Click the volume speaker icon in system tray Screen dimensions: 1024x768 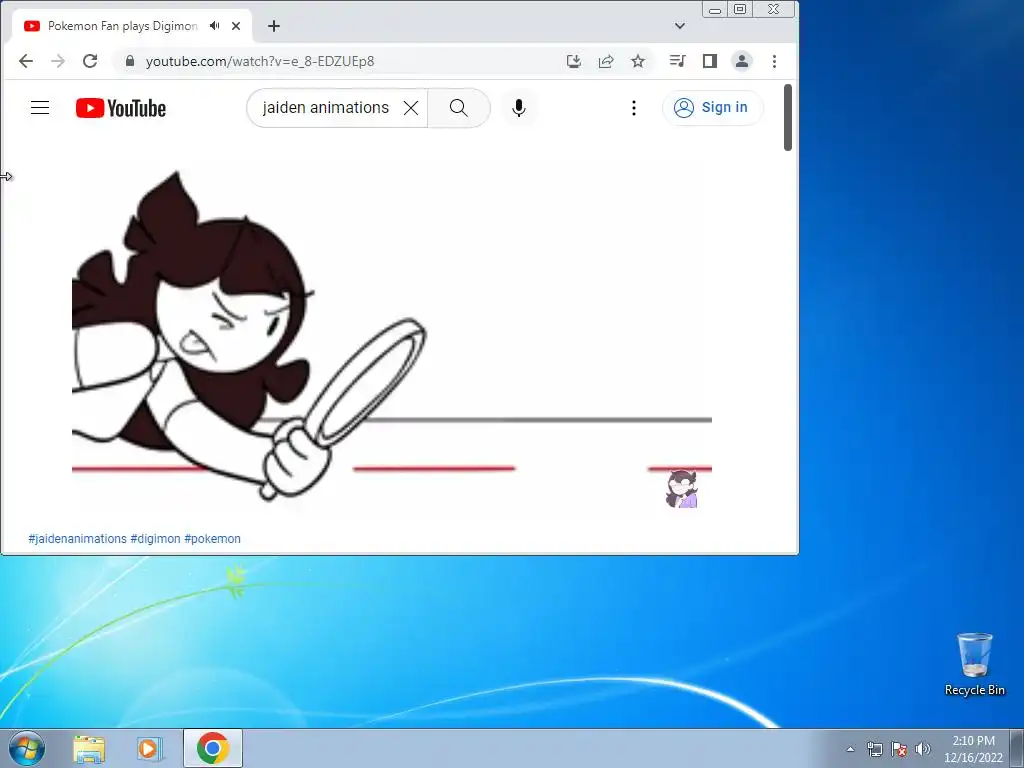[x=923, y=749]
